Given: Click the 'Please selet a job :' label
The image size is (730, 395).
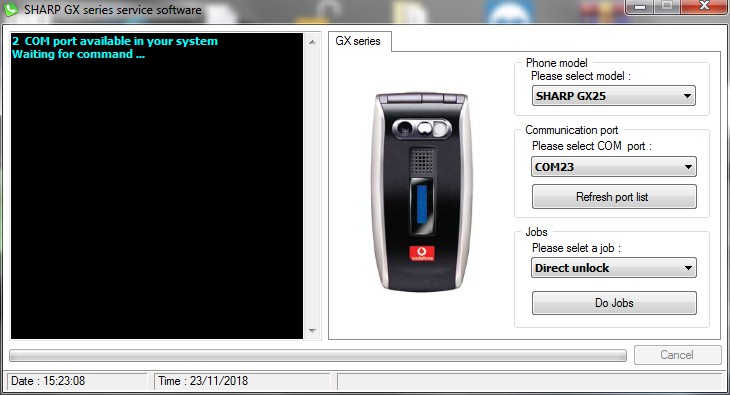Looking at the screenshot, I should pyautogui.click(x=576, y=248).
